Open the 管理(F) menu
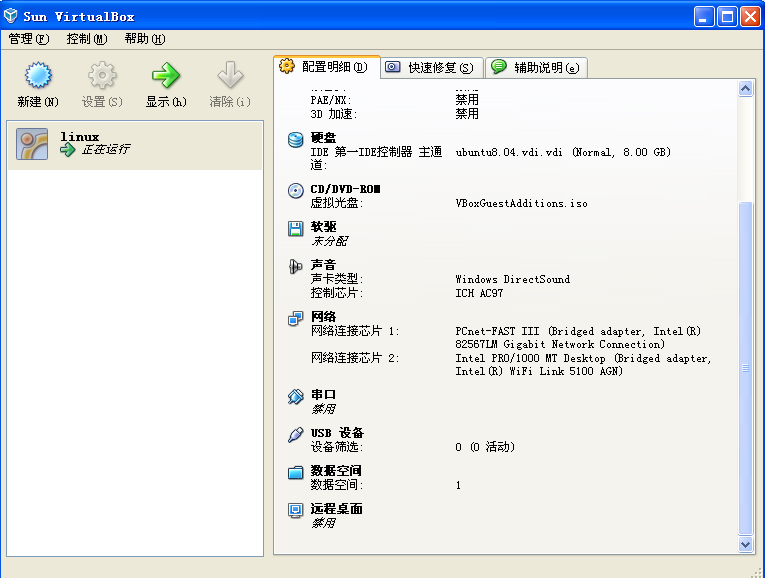The height and width of the screenshot is (578, 765). [x=29, y=39]
